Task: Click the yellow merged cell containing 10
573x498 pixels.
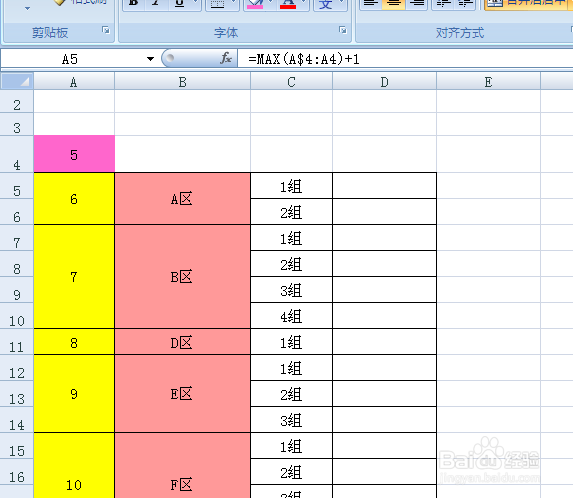Action: pos(74,465)
